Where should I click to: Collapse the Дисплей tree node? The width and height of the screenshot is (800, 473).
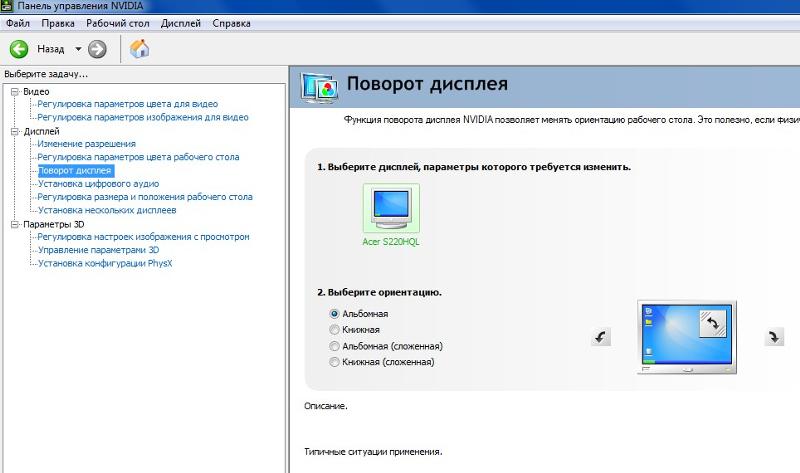[x=15, y=132]
